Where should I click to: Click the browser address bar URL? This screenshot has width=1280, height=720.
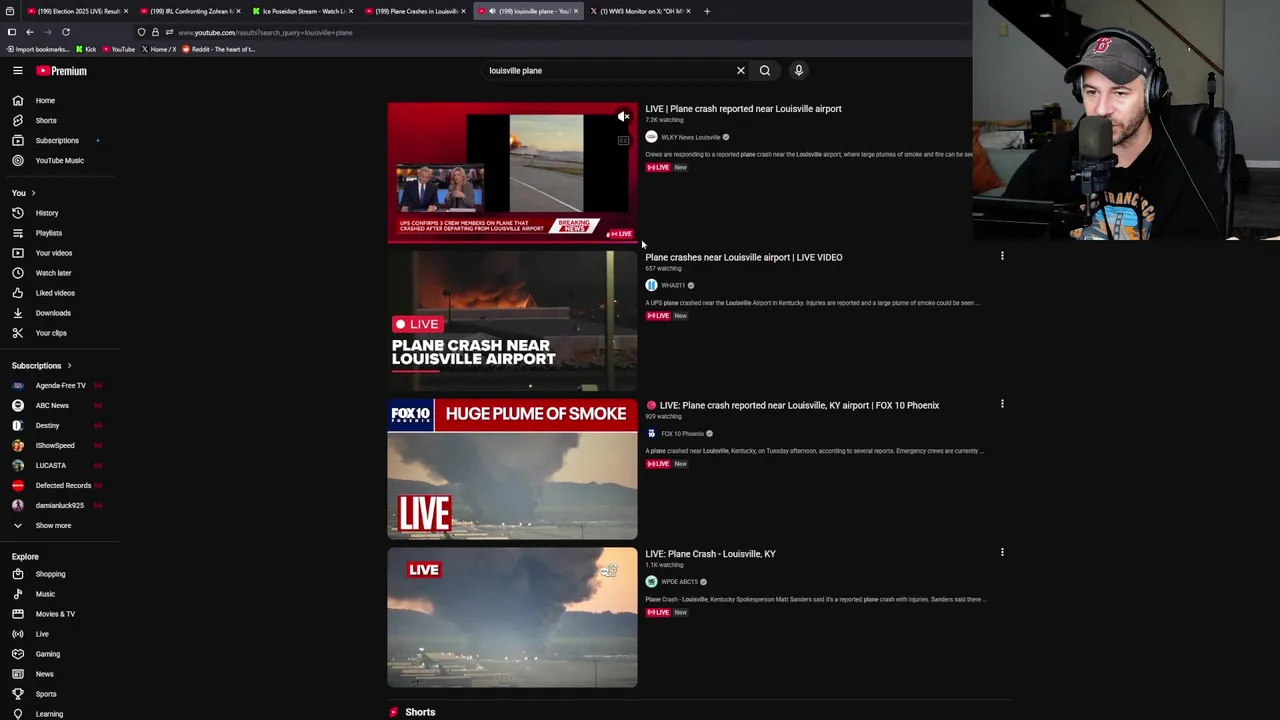click(x=265, y=33)
